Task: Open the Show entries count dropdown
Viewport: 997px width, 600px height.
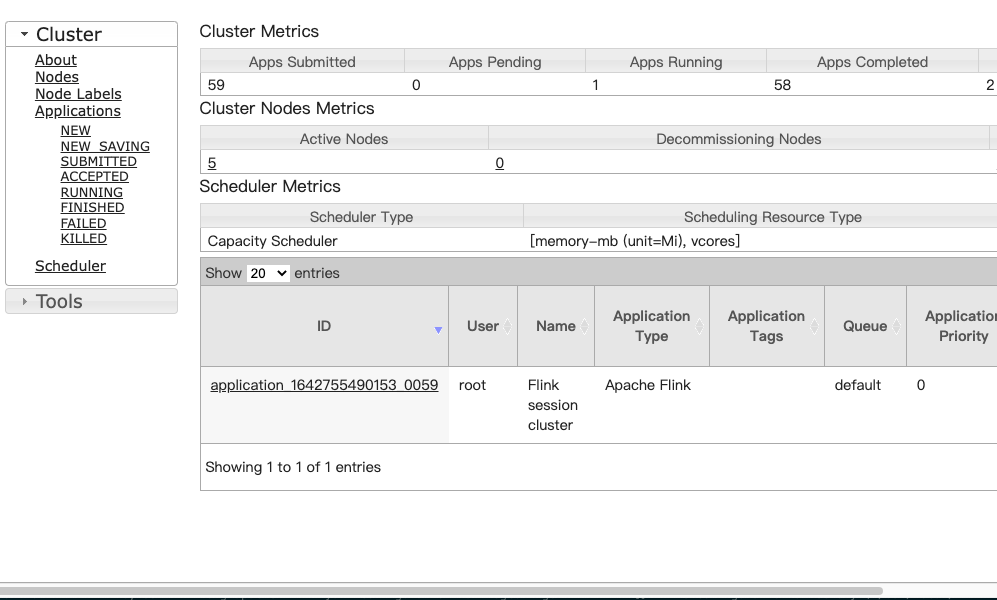Action: pos(268,273)
